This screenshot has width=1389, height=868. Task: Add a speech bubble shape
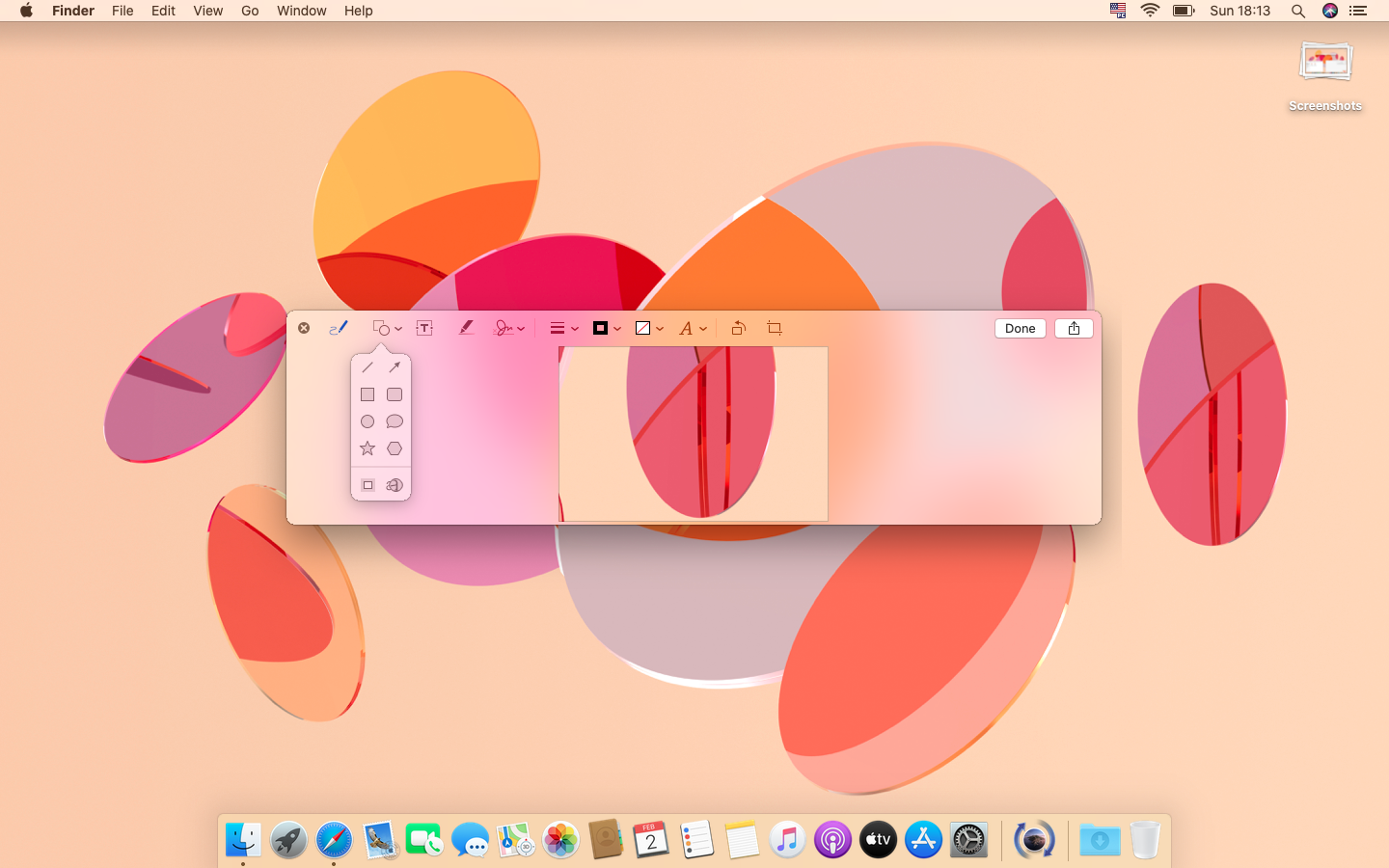click(395, 421)
